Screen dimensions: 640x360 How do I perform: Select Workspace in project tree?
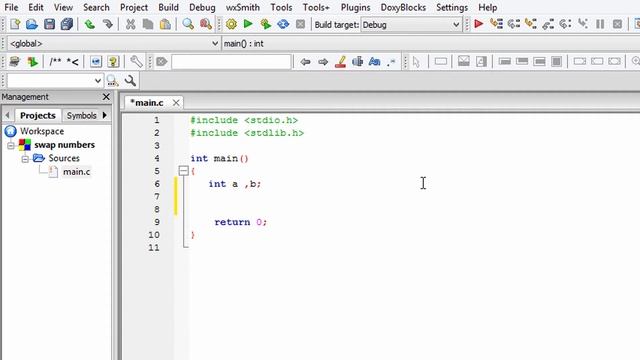click(42, 131)
